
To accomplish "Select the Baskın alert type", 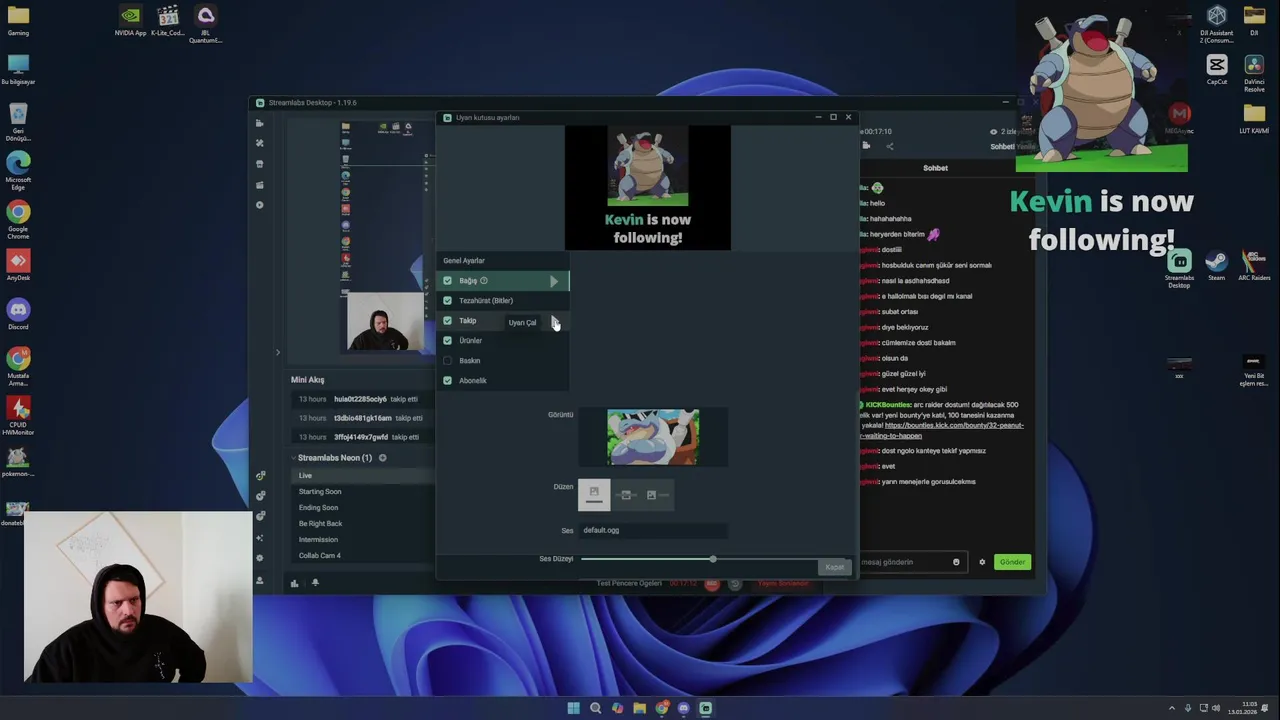I will click(470, 361).
